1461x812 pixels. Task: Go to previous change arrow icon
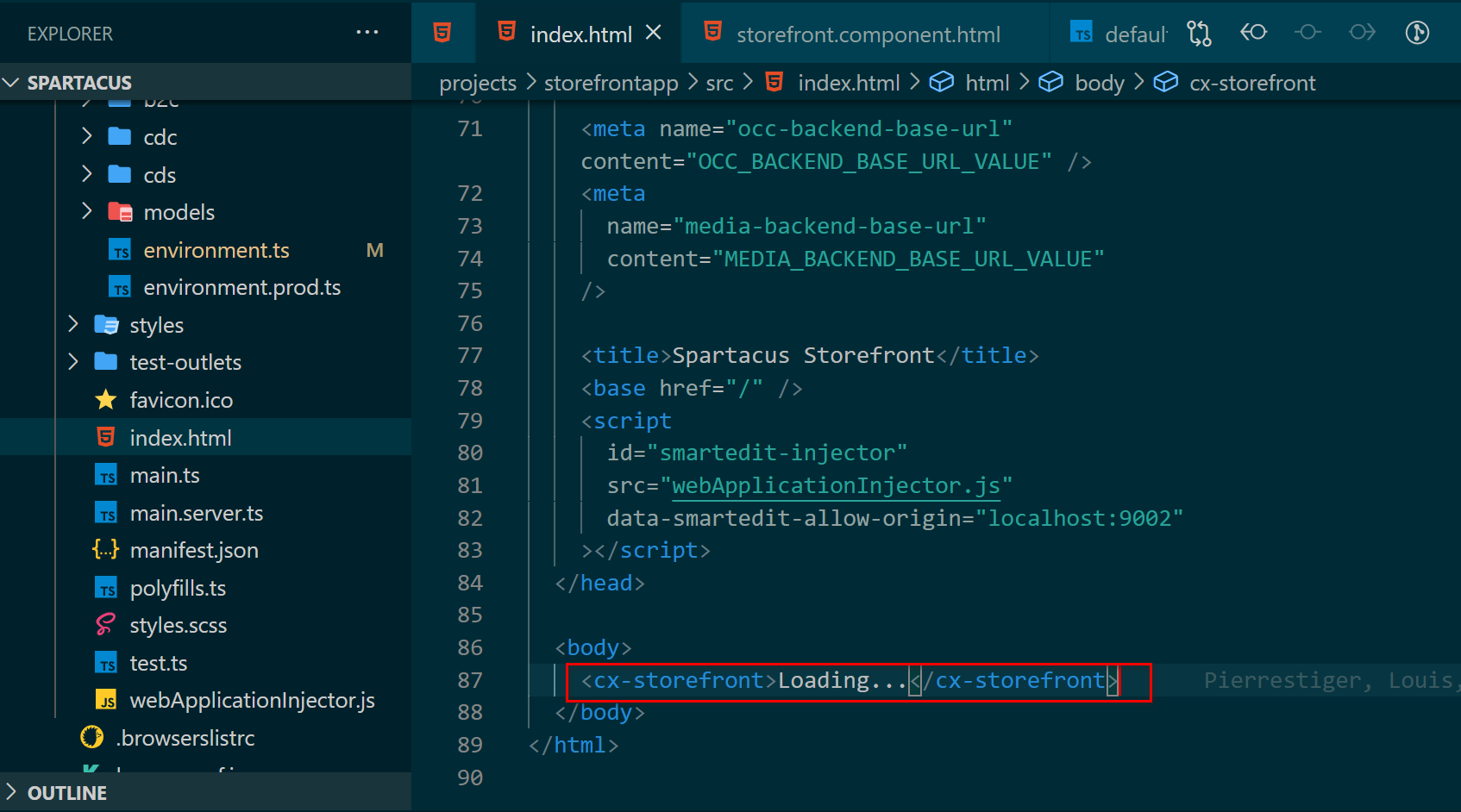pos(1253,33)
